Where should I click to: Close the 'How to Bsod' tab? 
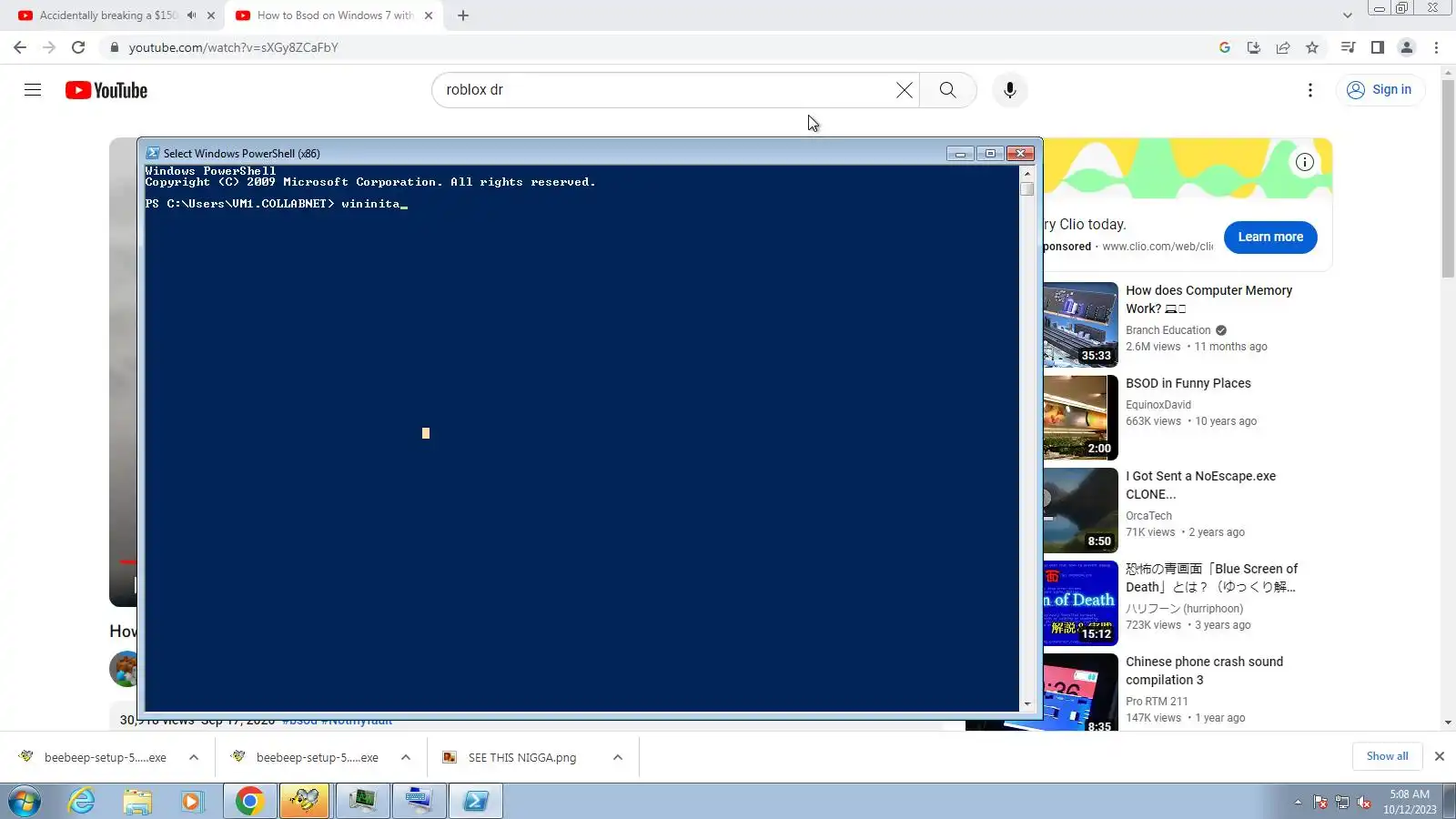429,15
